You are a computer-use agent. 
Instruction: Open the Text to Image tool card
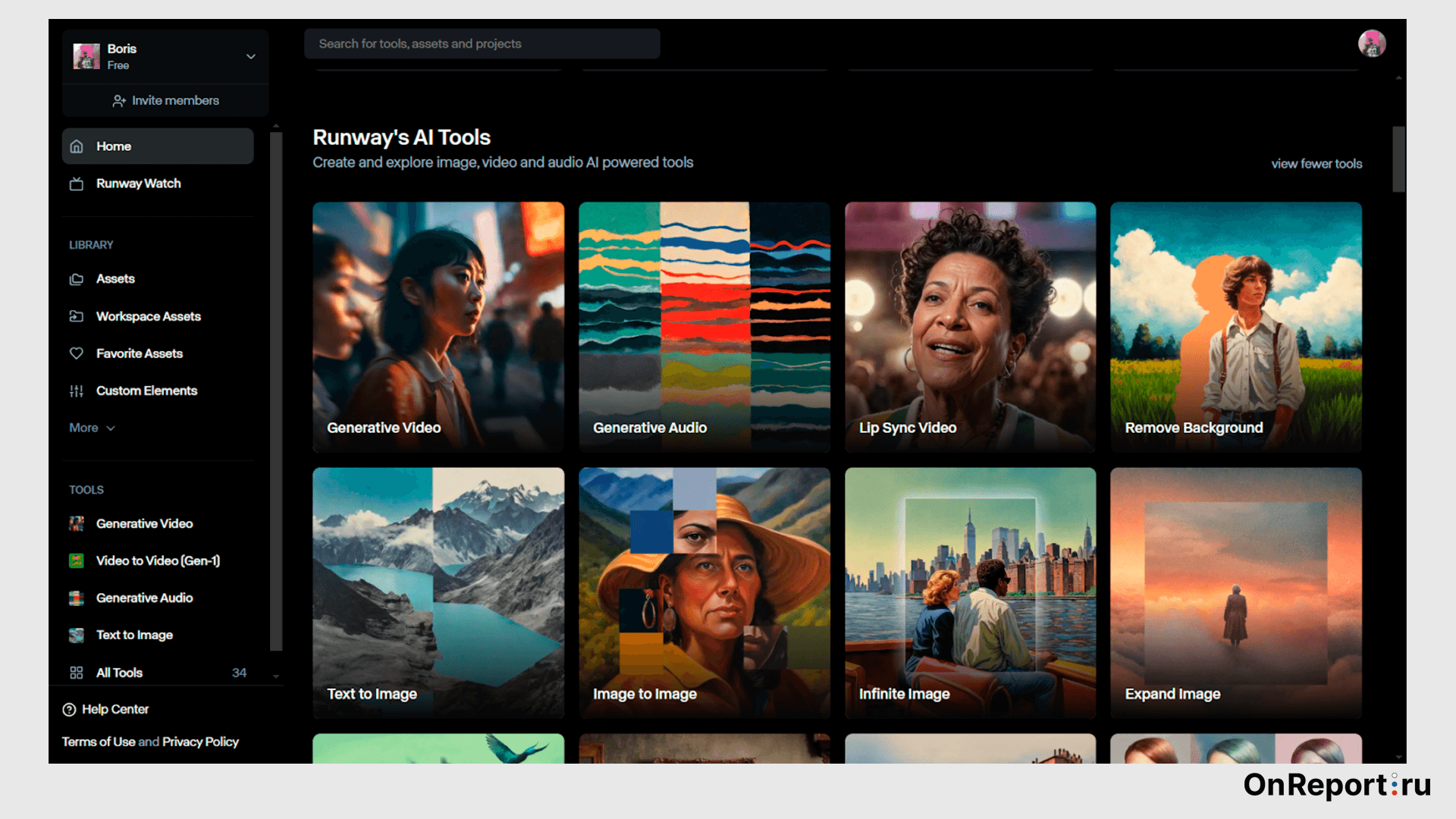click(438, 593)
